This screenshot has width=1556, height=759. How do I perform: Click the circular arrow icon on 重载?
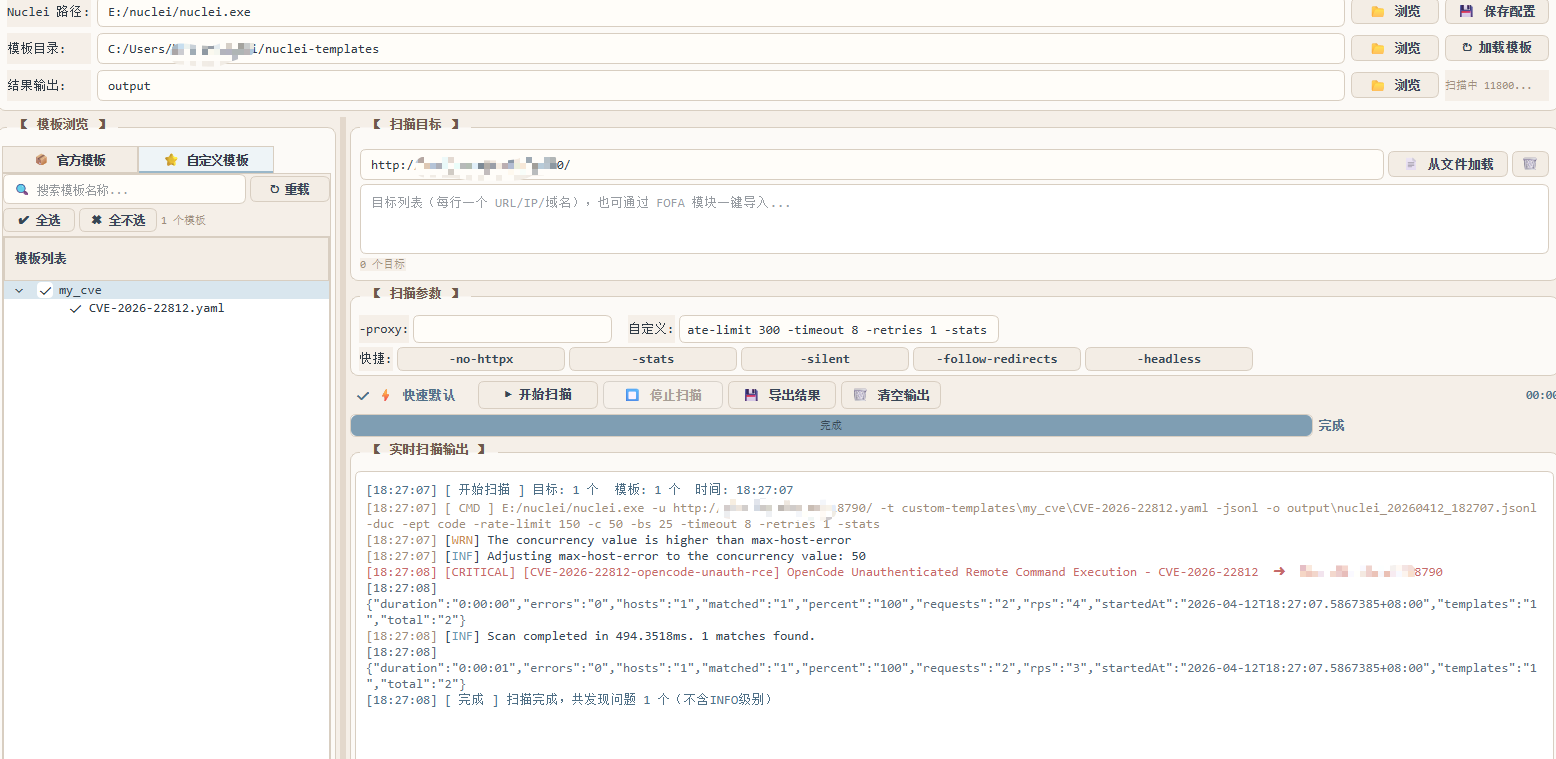point(274,189)
